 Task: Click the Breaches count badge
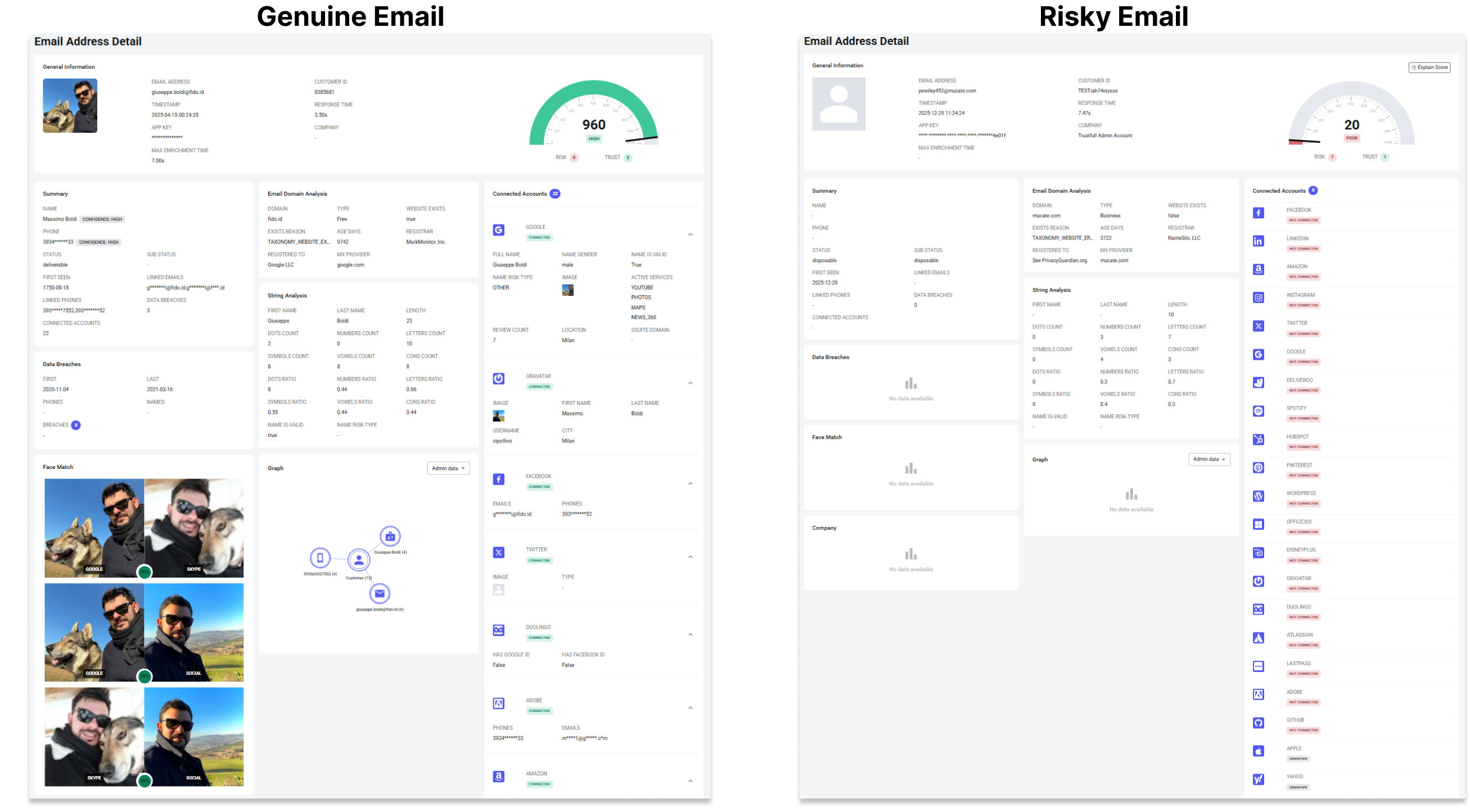(x=75, y=425)
